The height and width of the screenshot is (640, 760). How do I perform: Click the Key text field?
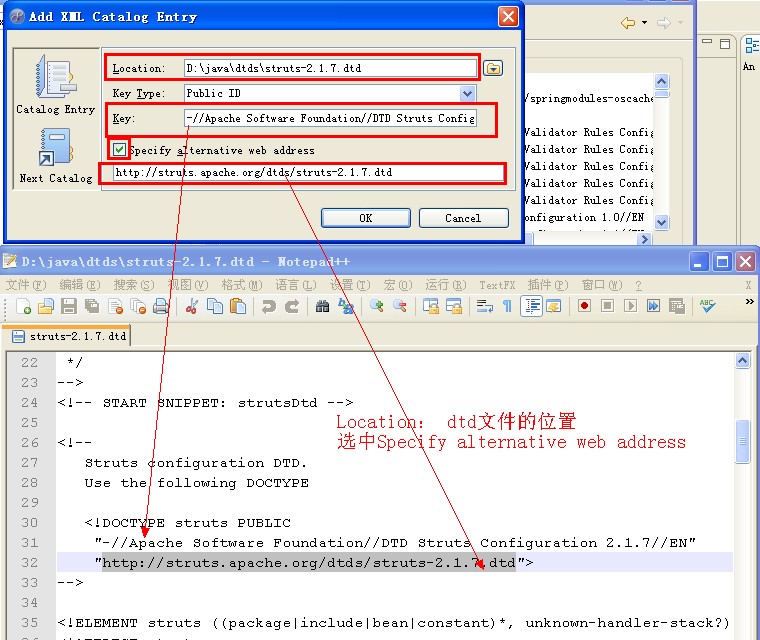(x=330, y=118)
